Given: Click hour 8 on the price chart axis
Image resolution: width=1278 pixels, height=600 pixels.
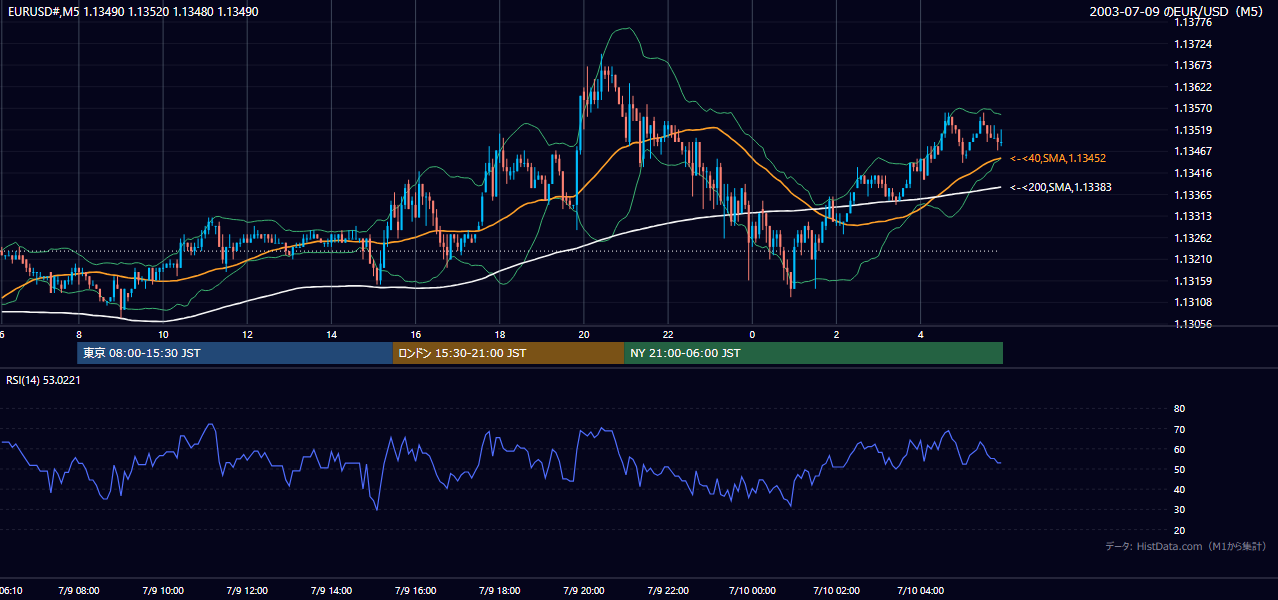Looking at the screenshot, I should [x=79, y=335].
